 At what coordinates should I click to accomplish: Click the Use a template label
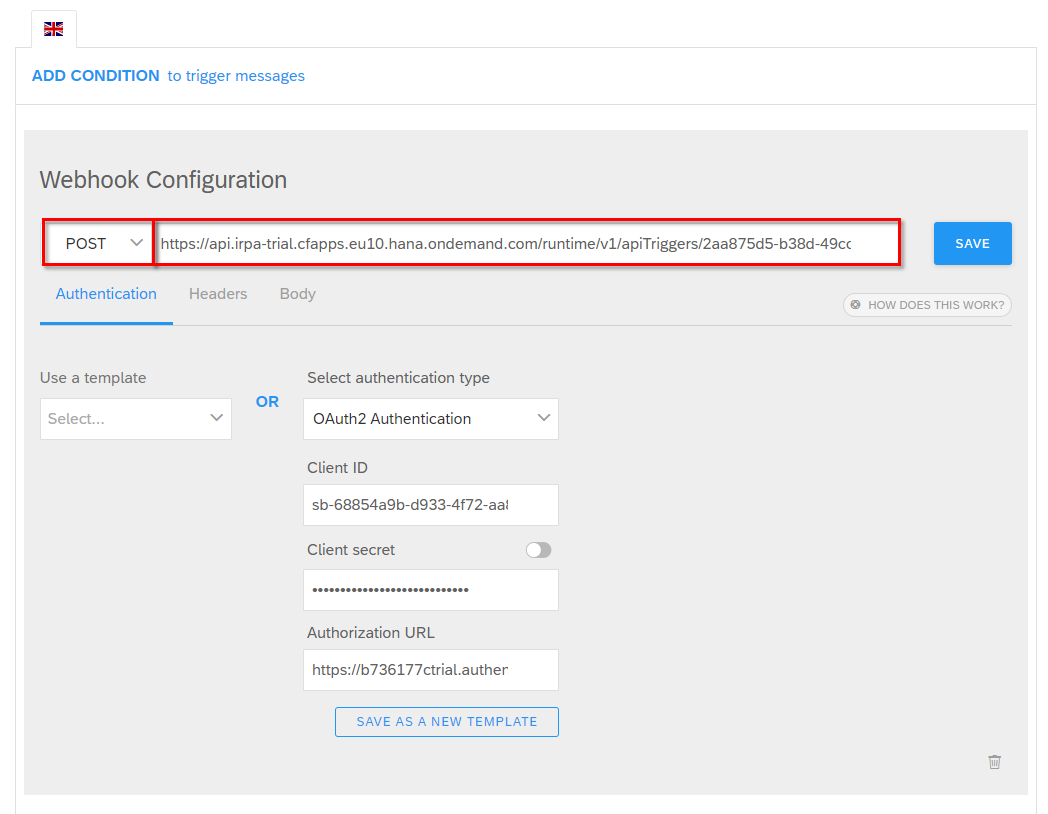[x=93, y=378]
